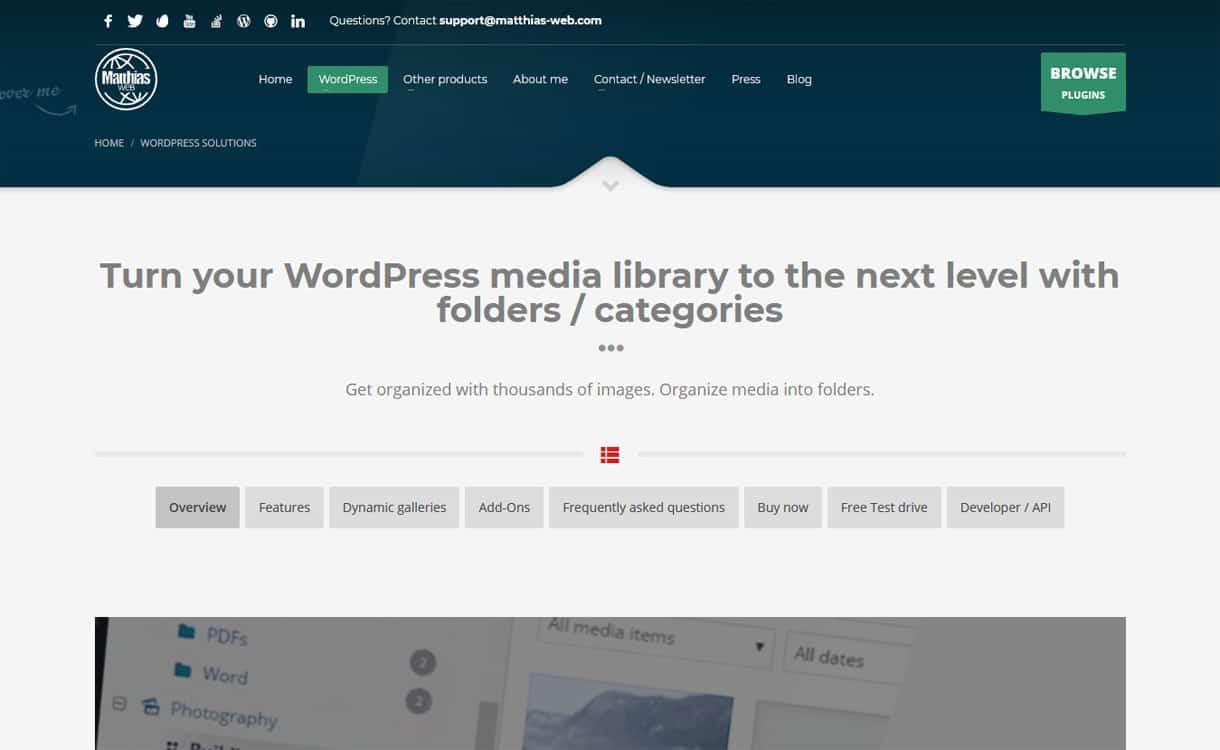
Task: Open the LinkedIn icon
Action: point(298,21)
